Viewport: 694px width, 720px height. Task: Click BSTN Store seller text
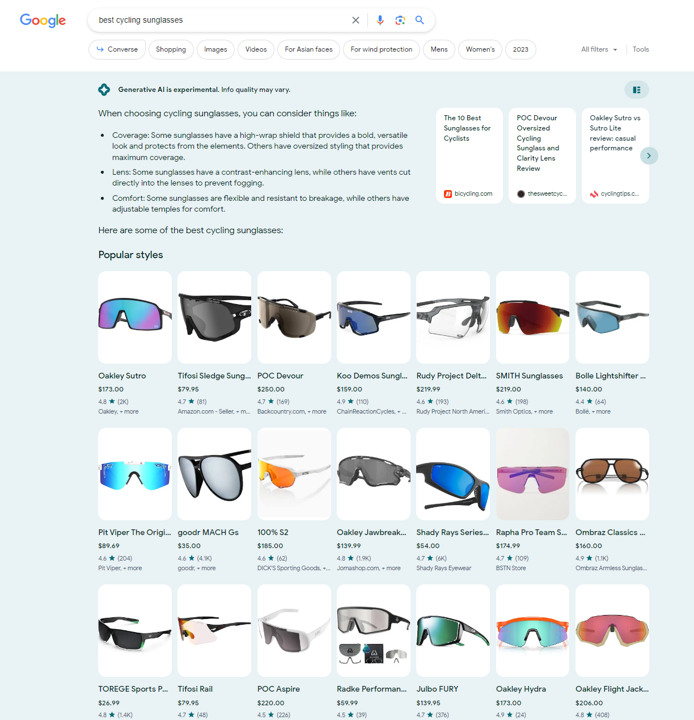point(511,568)
